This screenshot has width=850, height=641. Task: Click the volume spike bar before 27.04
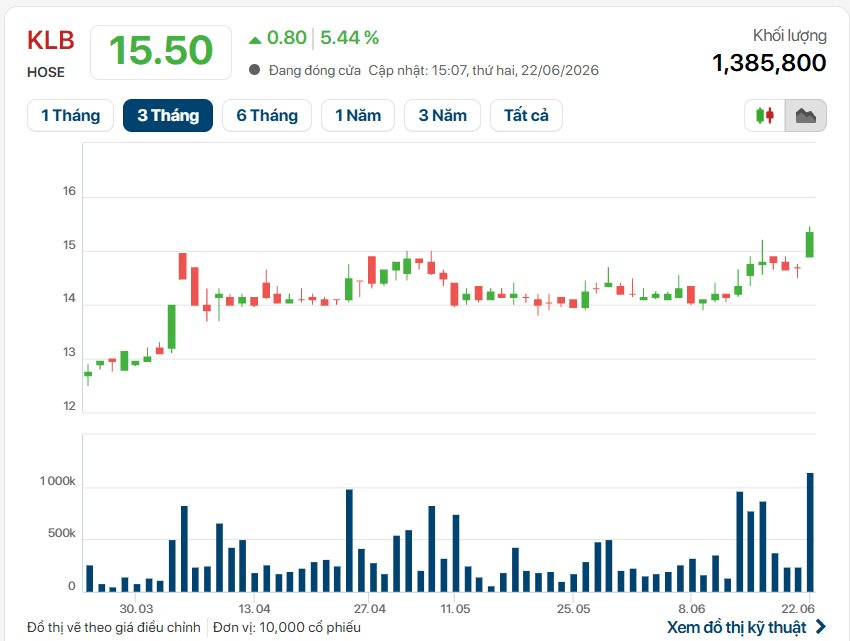(349, 540)
